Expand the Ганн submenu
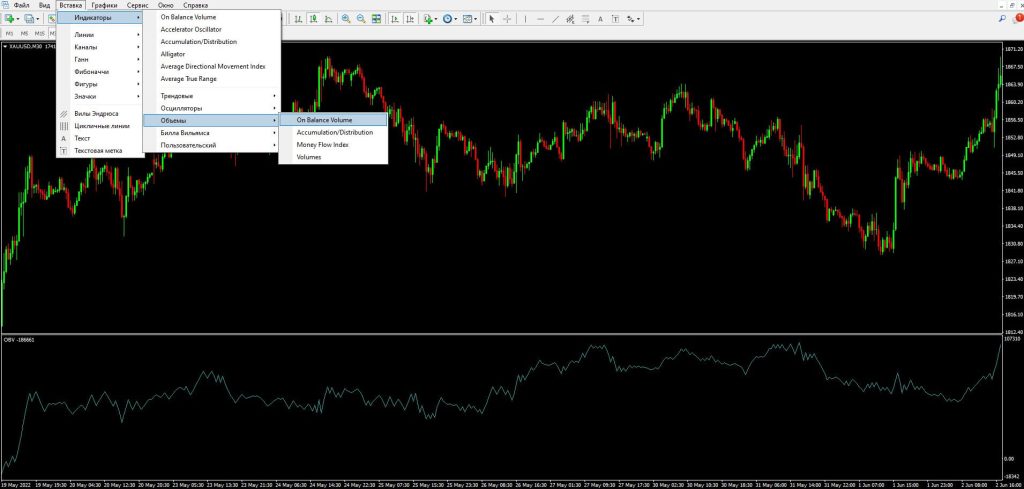Viewport: 1024px width, 489px height. [x=100, y=59]
